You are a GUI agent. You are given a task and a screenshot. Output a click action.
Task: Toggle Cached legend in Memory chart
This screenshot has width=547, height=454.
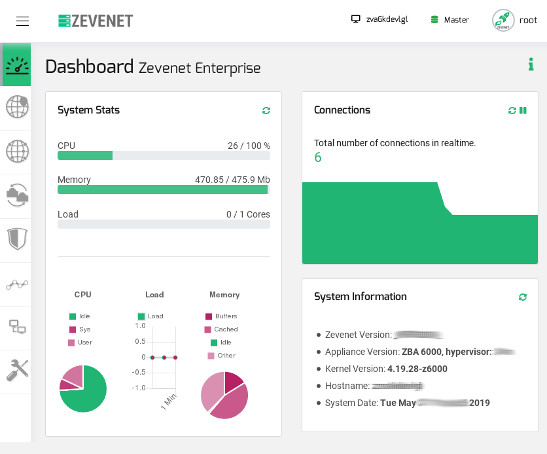tap(221, 329)
